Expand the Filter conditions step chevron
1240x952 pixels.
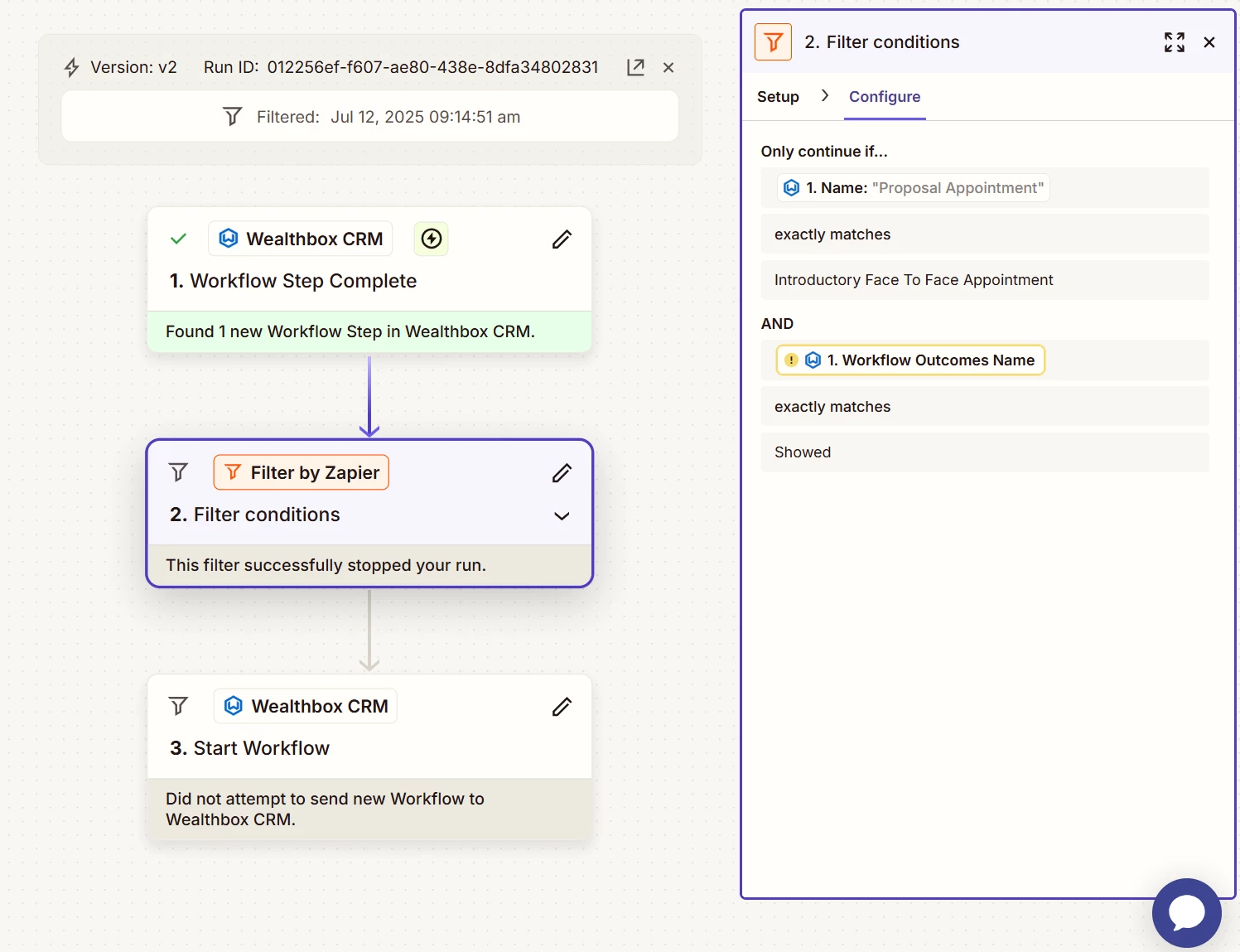coord(562,516)
